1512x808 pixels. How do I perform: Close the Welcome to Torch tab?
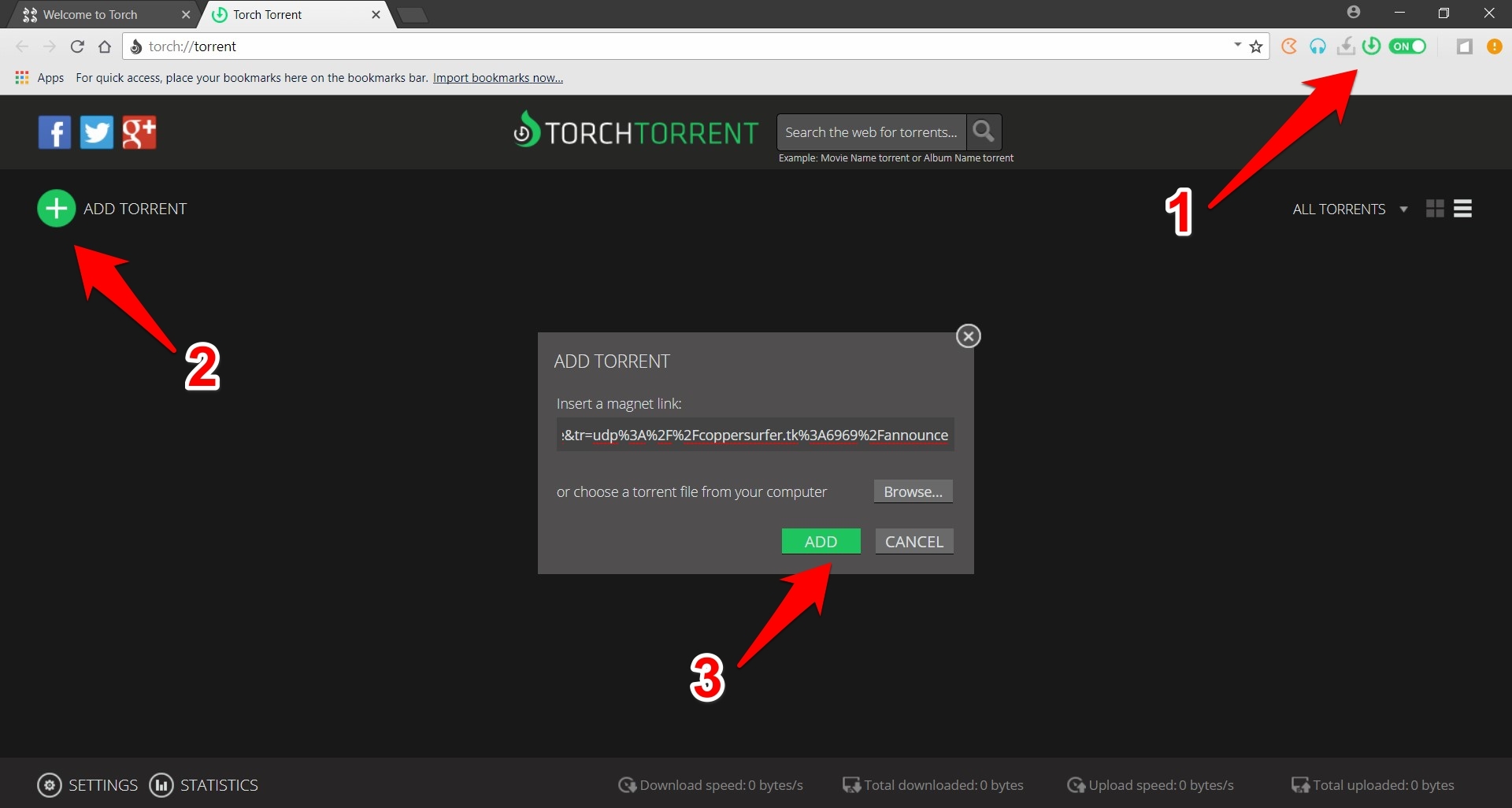(x=186, y=14)
